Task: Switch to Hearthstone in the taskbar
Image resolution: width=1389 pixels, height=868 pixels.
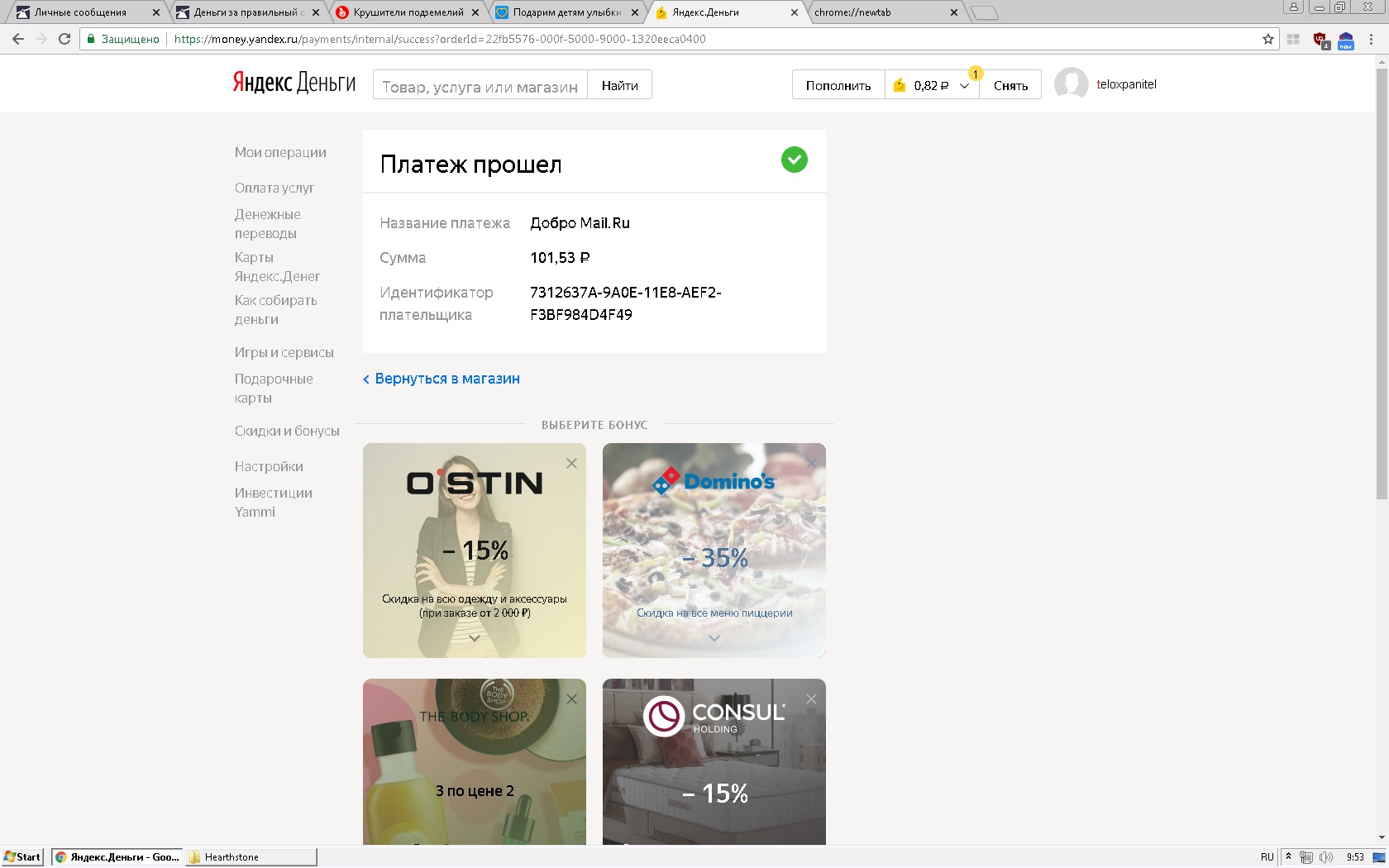Action: pos(251,857)
